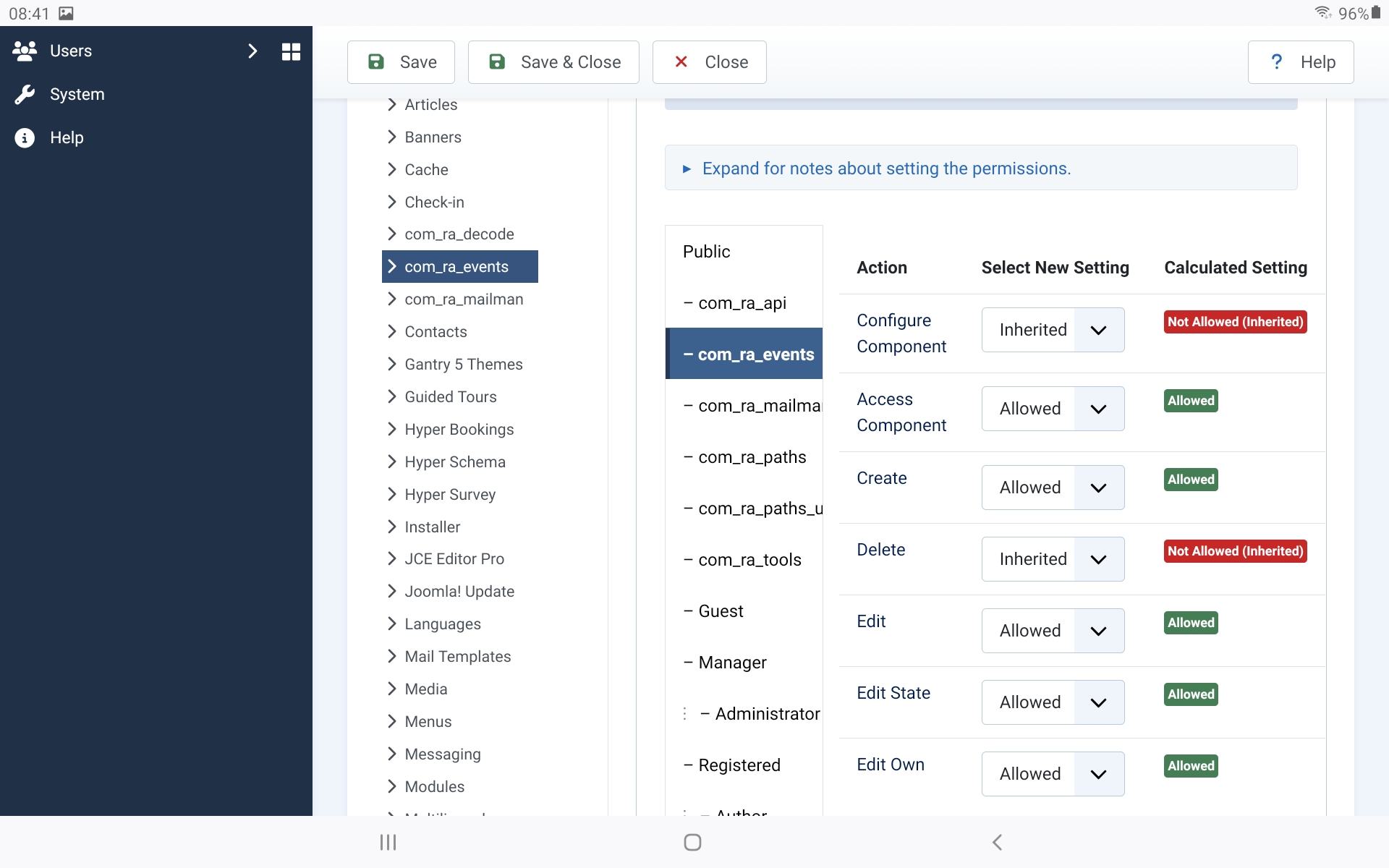Select the Public group tab
Screen dimensions: 1389x868
(744, 252)
